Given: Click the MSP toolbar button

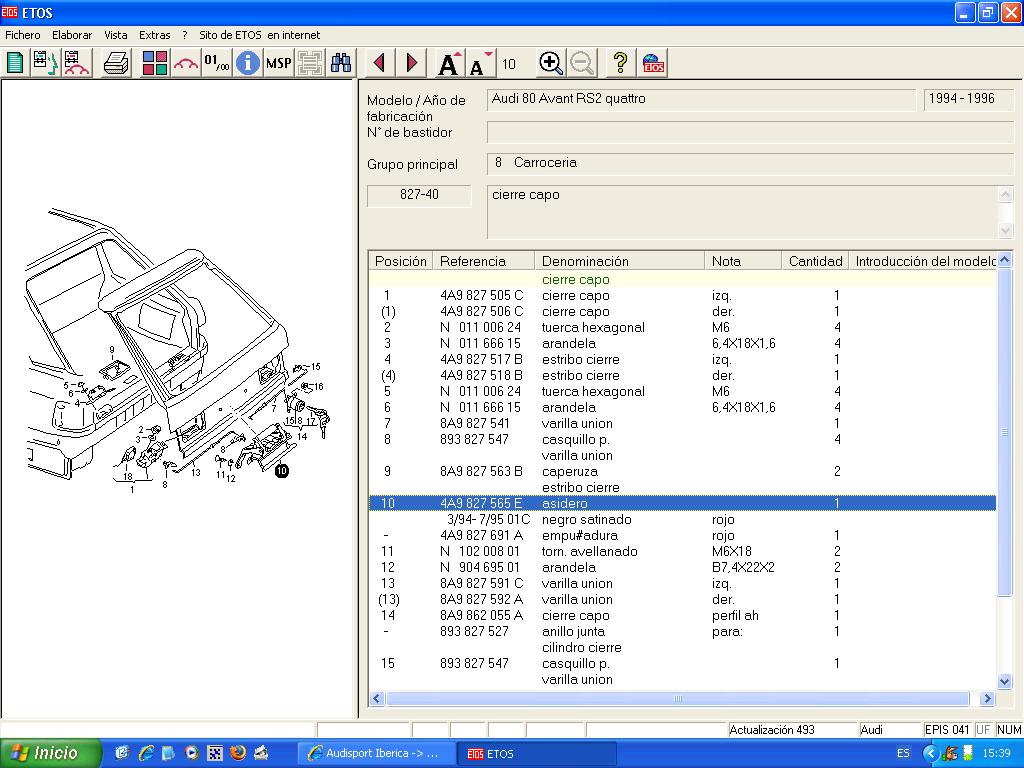Looking at the screenshot, I should click(279, 63).
